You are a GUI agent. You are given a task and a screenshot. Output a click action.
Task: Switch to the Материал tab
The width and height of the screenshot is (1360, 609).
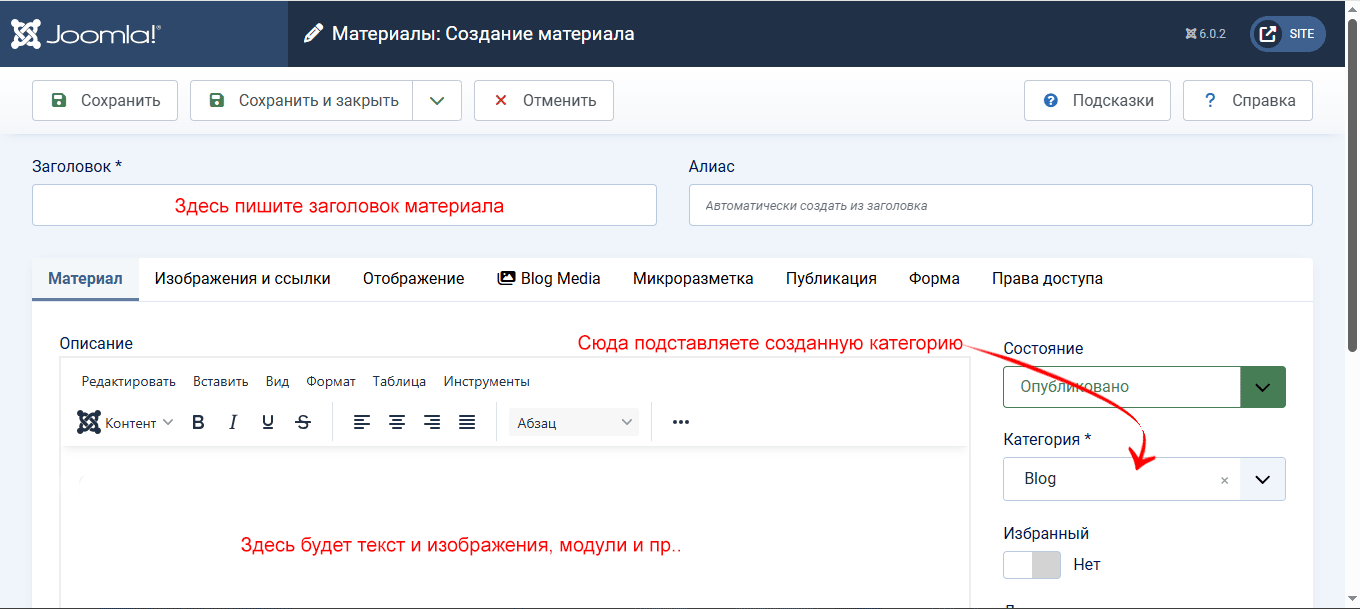(85, 279)
